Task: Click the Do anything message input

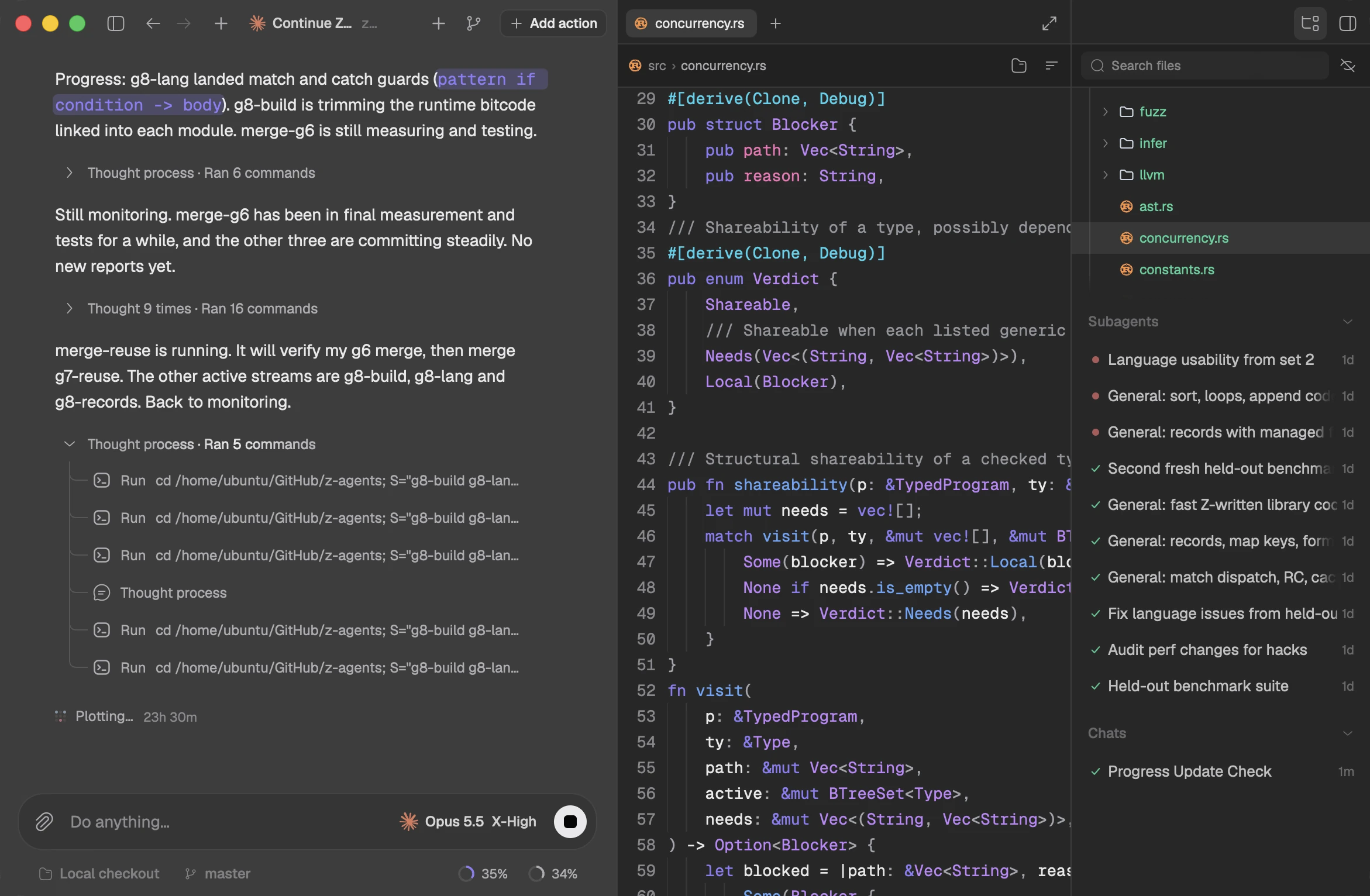Action: pyautogui.click(x=228, y=822)
